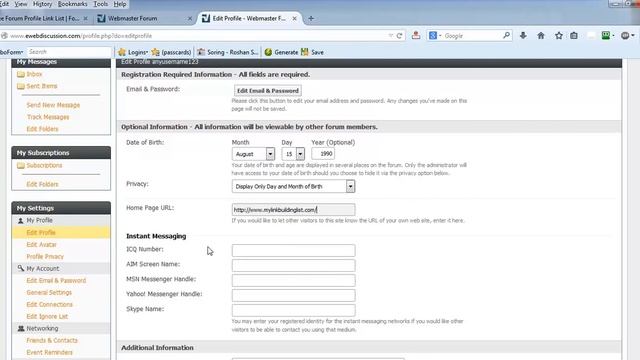Open RoboForm passcards icon
Screen dimensions: 640x360
(155, 52)
